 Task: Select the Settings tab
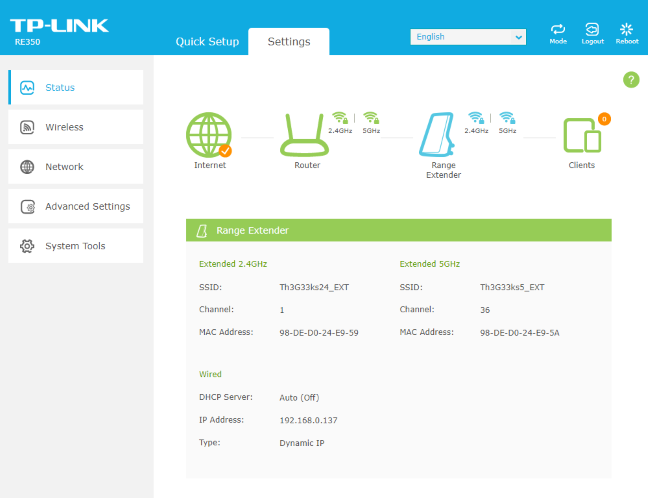[x=289, y=41]
